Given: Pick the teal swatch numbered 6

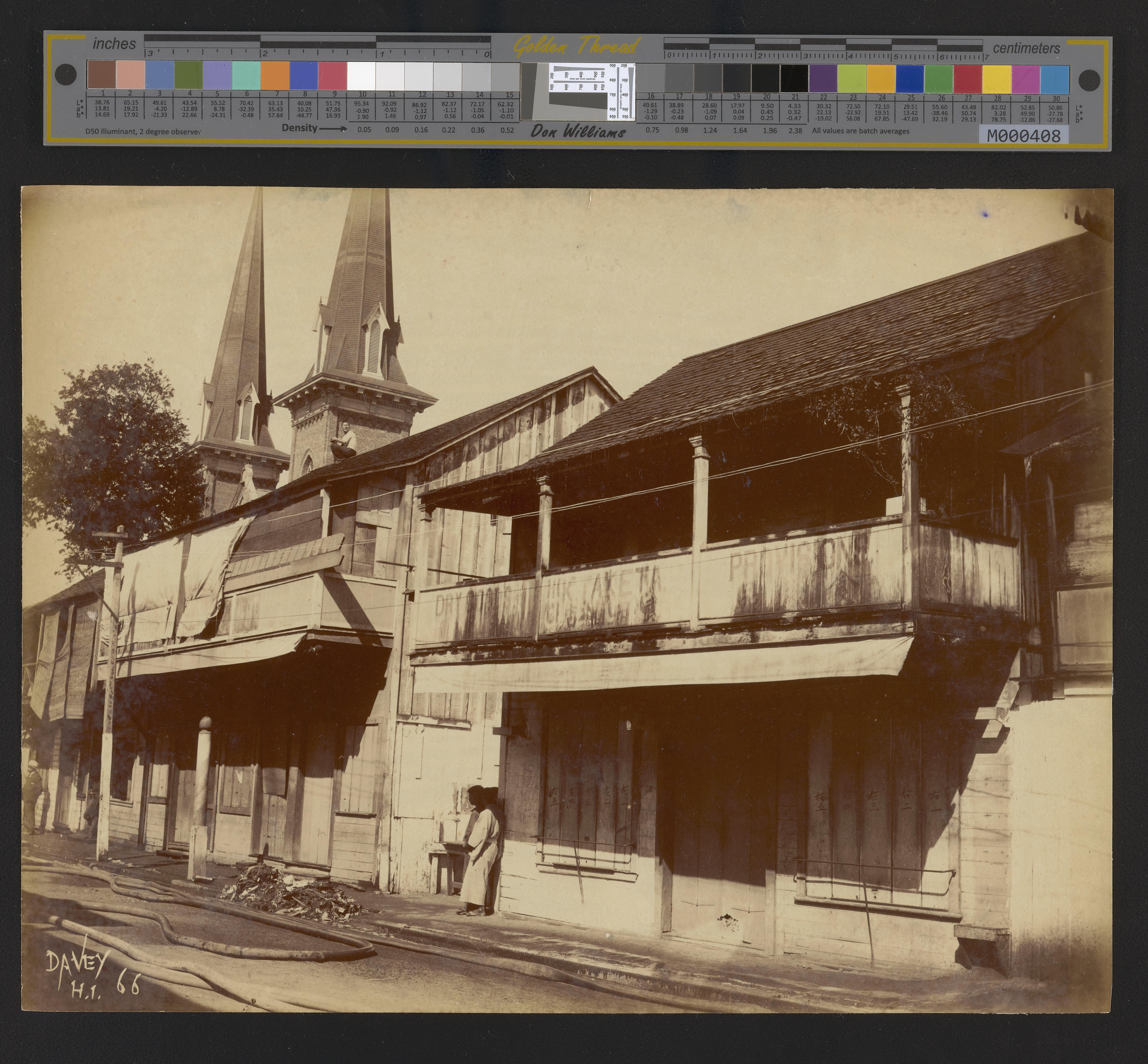Looking at the screenshot, I should (246, 75).
